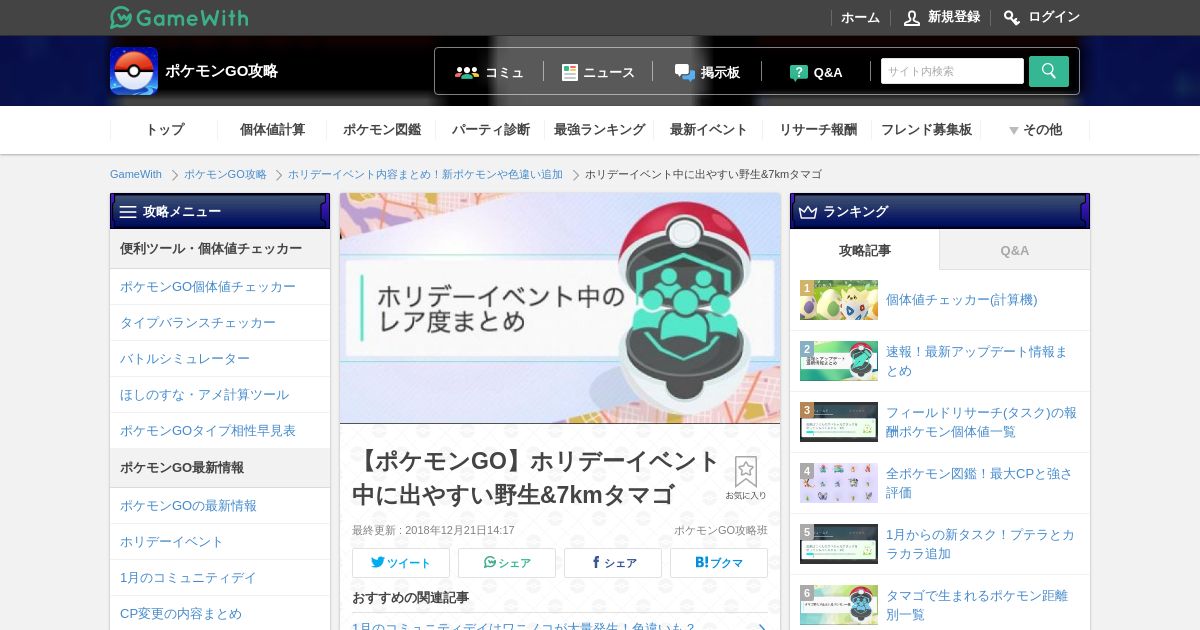This screenshot has height=630, width=1200.
Task: Open rank 1 個体値チェッカー(計算機) article
Action: click(961, 300)
